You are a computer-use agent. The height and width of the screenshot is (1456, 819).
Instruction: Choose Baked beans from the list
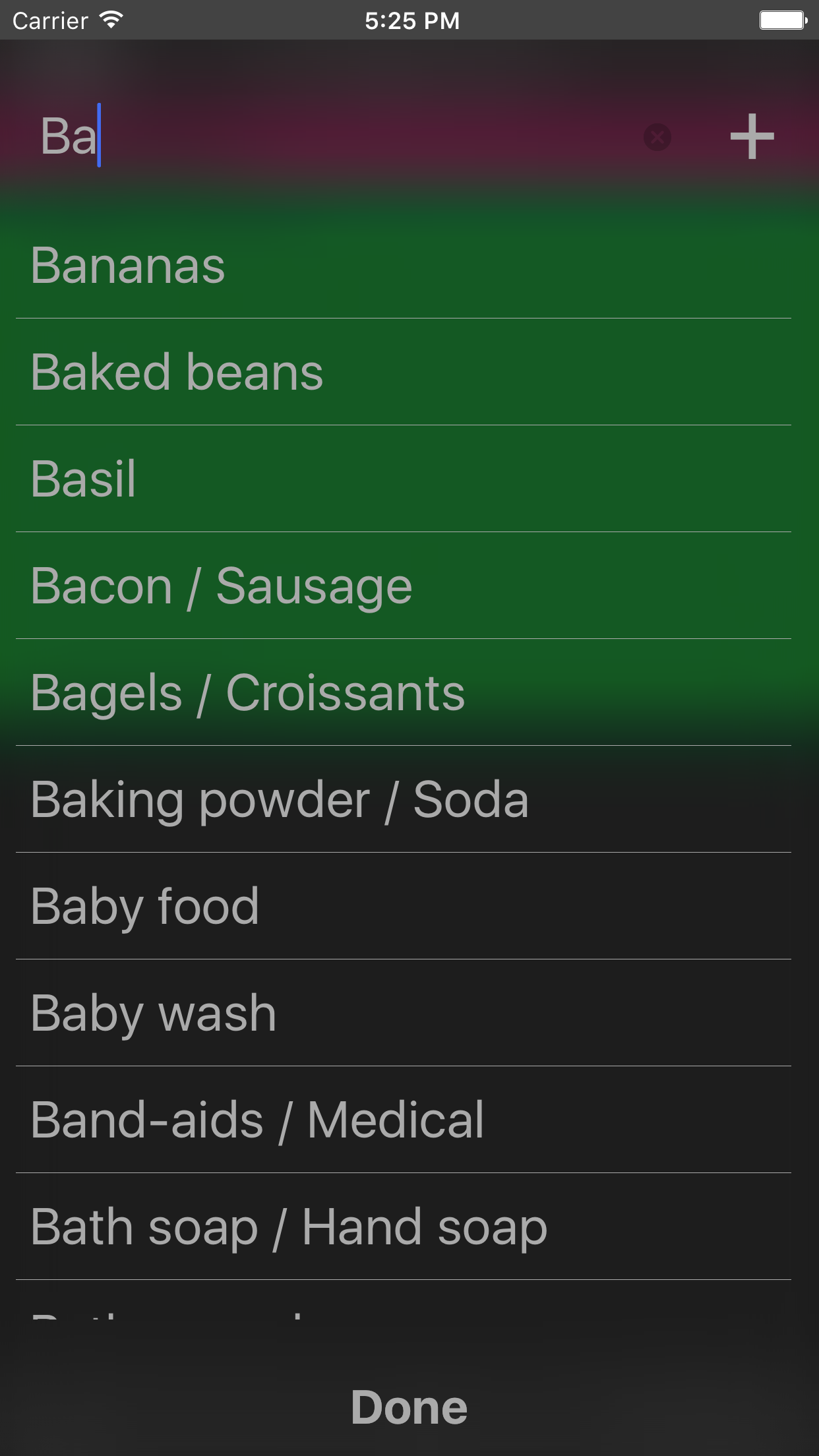pos(177,373)
